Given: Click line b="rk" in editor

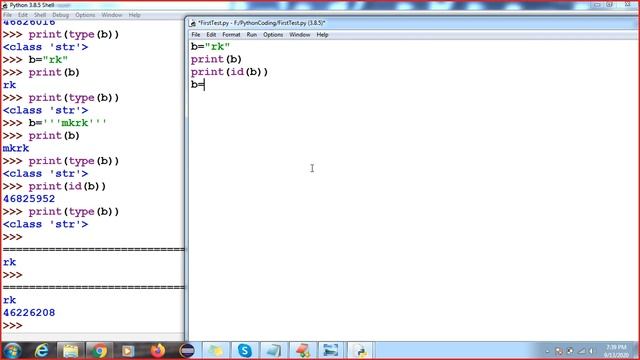Looking at the screenshot, I should (x=211, y=47).
